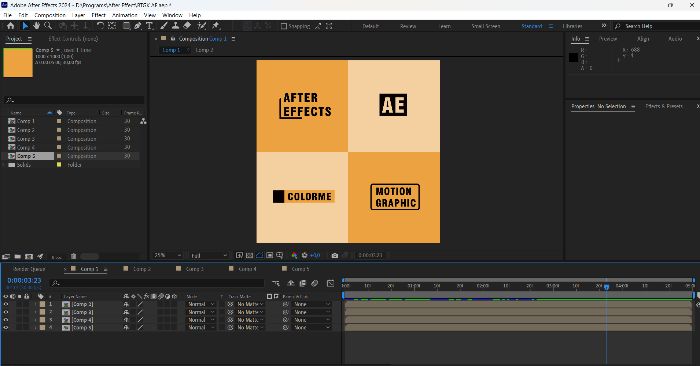The image size is (700, 366).
Task: Select the Brush tool
Action: (x=164, y=26)
